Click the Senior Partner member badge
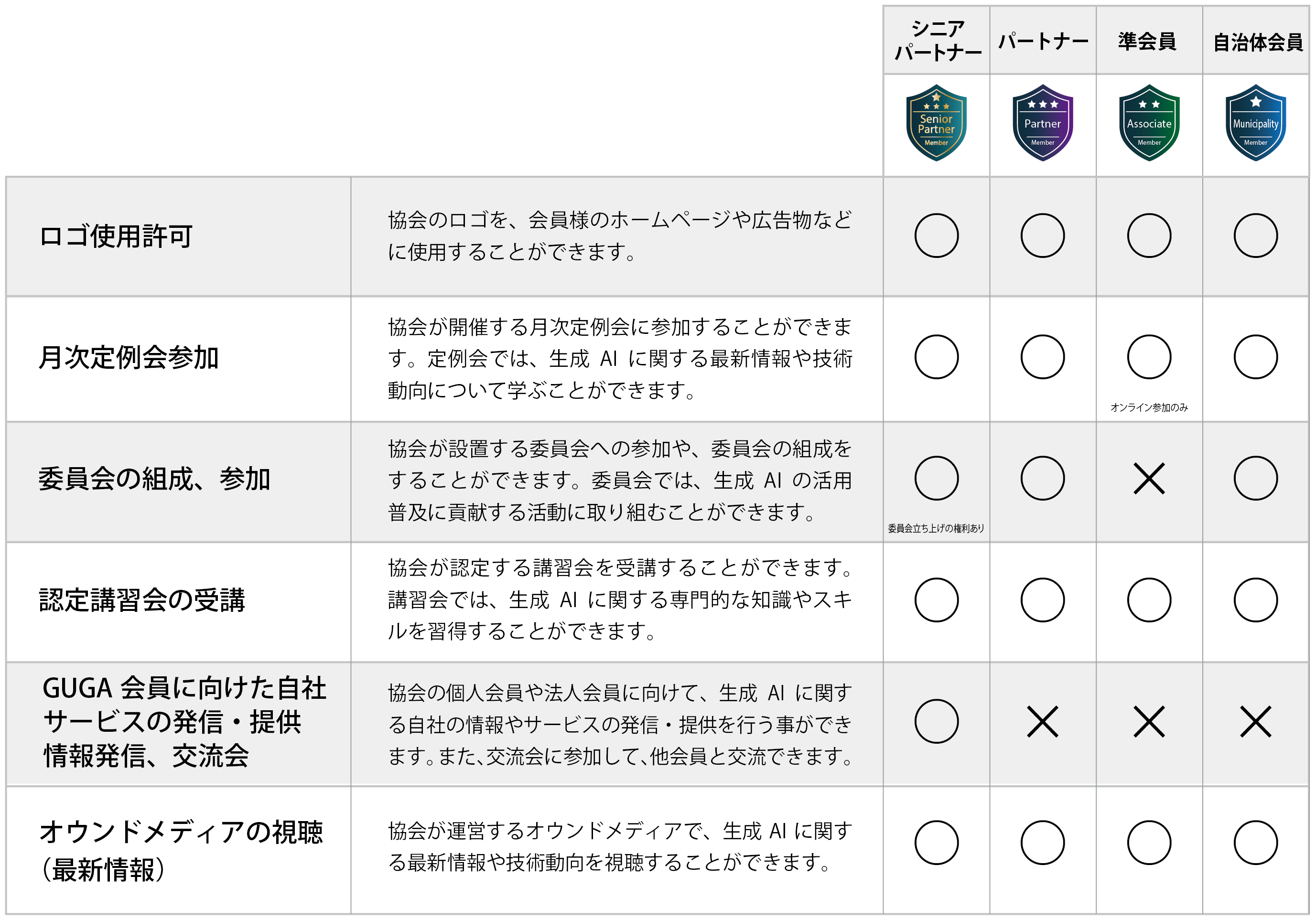The image size is (1316, 919). 936,123
